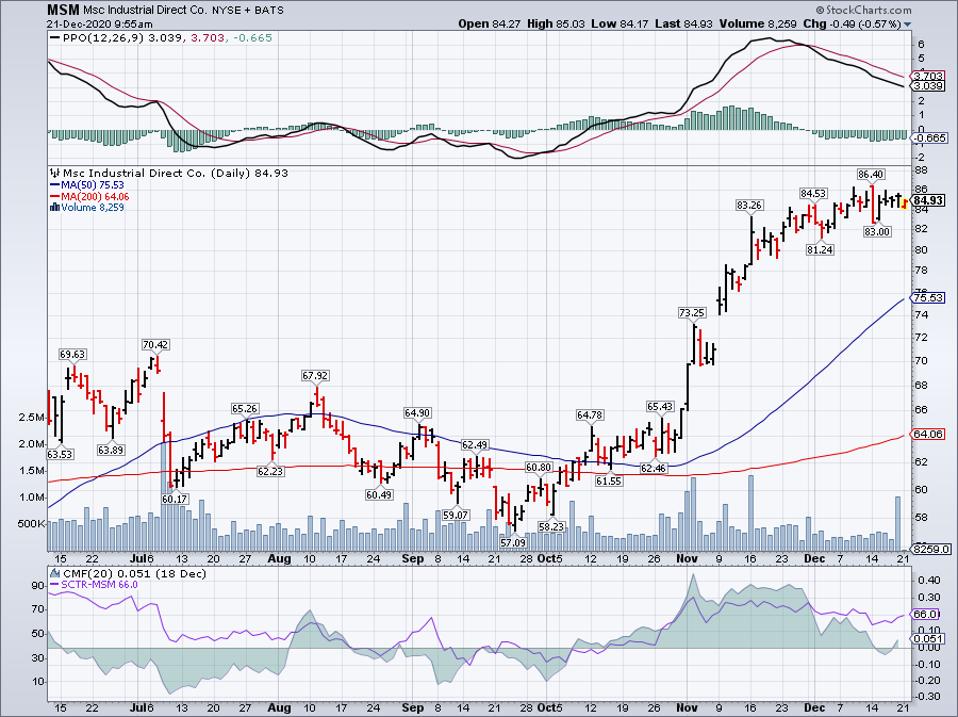Click the 84.93 last price flag on price axis
Screen dimensions: 958x717
pos(927,200)
